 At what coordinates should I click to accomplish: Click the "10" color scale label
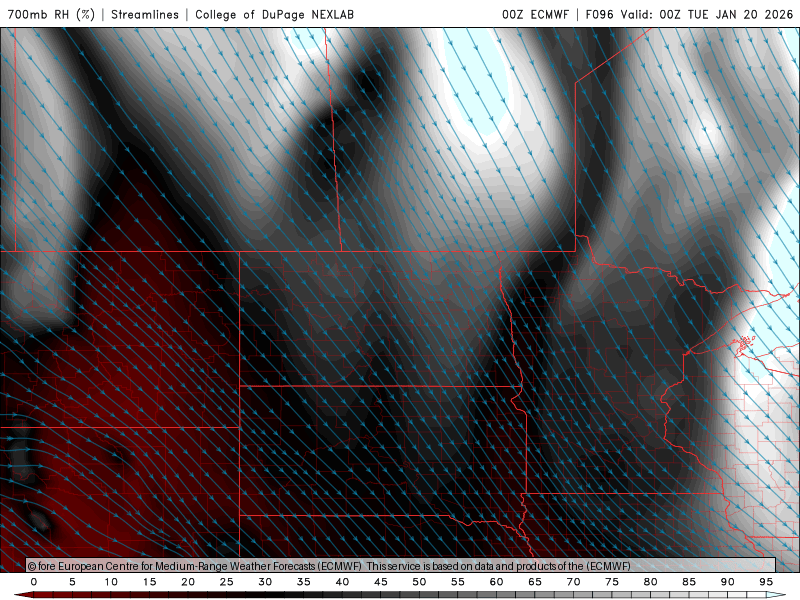click(111, 582)
